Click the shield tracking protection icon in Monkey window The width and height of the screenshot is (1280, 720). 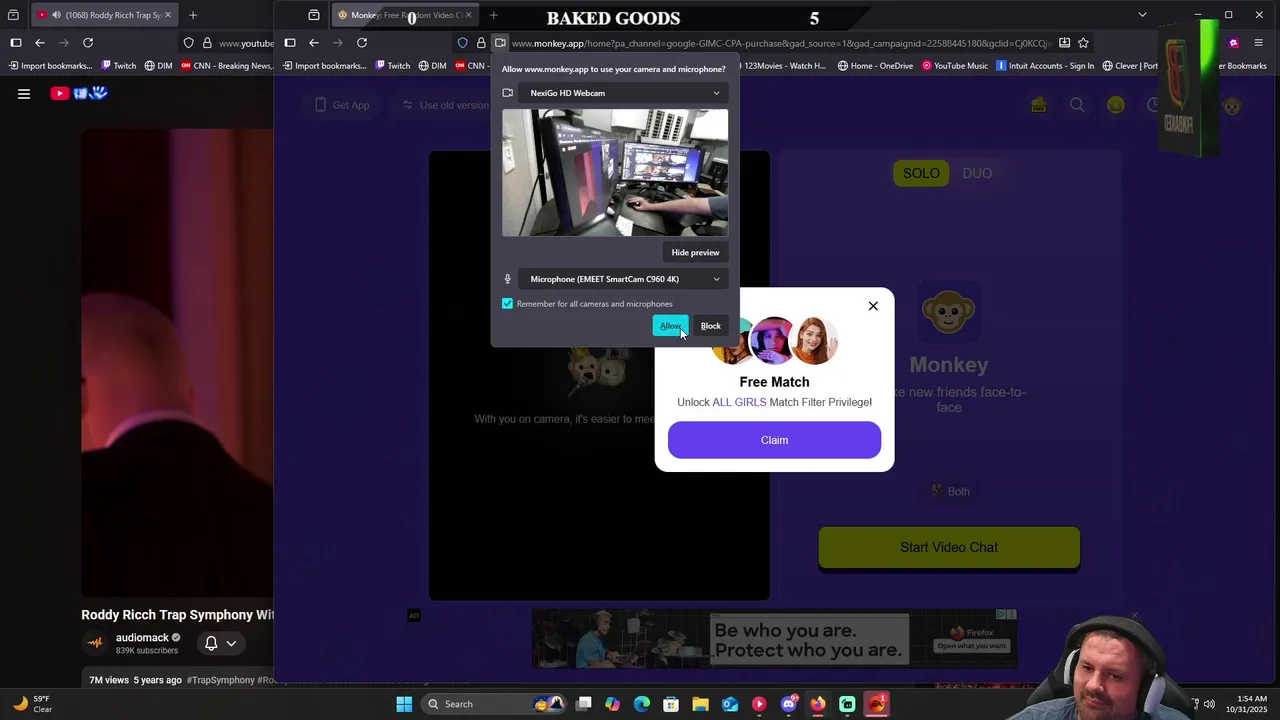pos(462,43)
